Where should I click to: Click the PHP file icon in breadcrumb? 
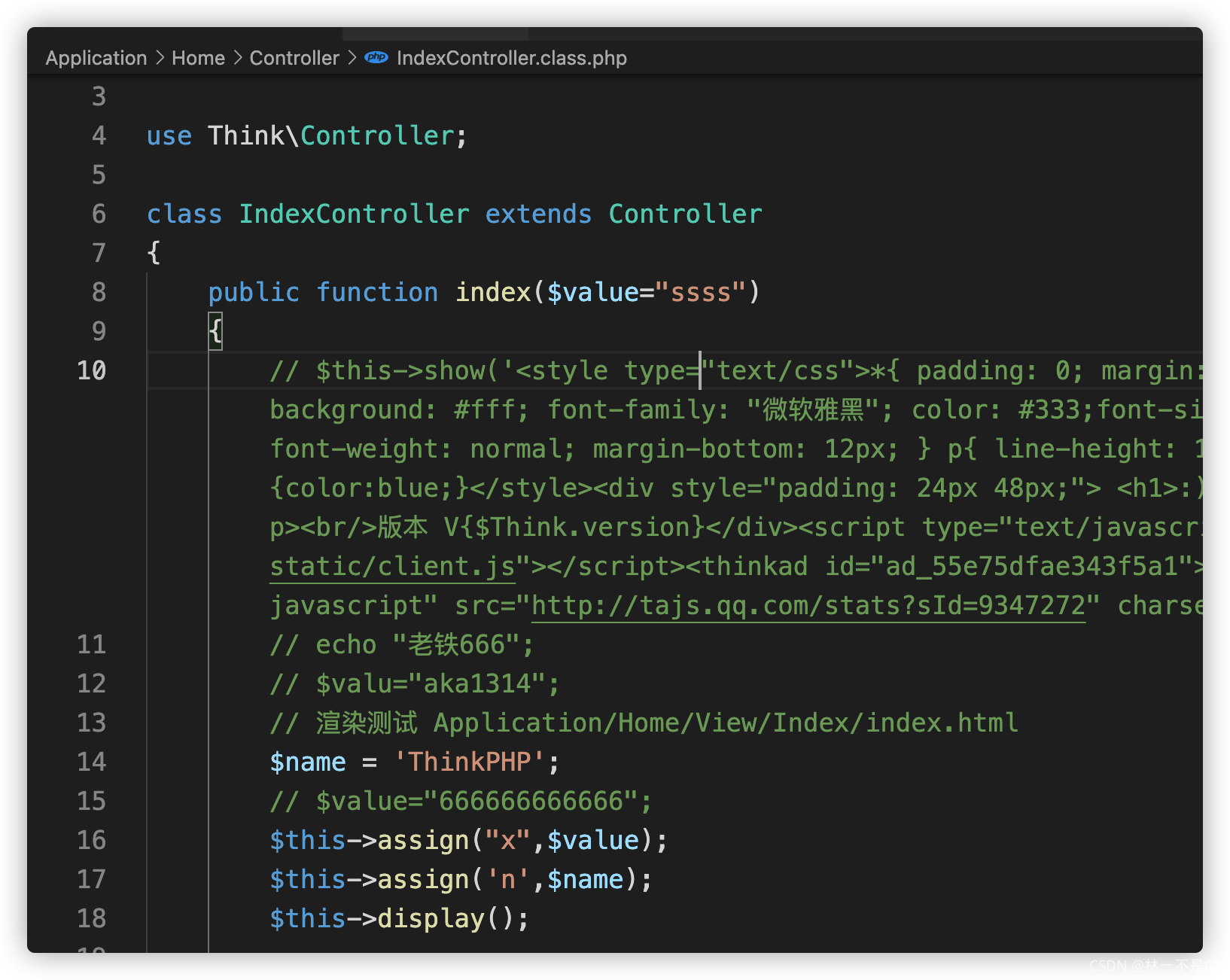coord(376,57)
